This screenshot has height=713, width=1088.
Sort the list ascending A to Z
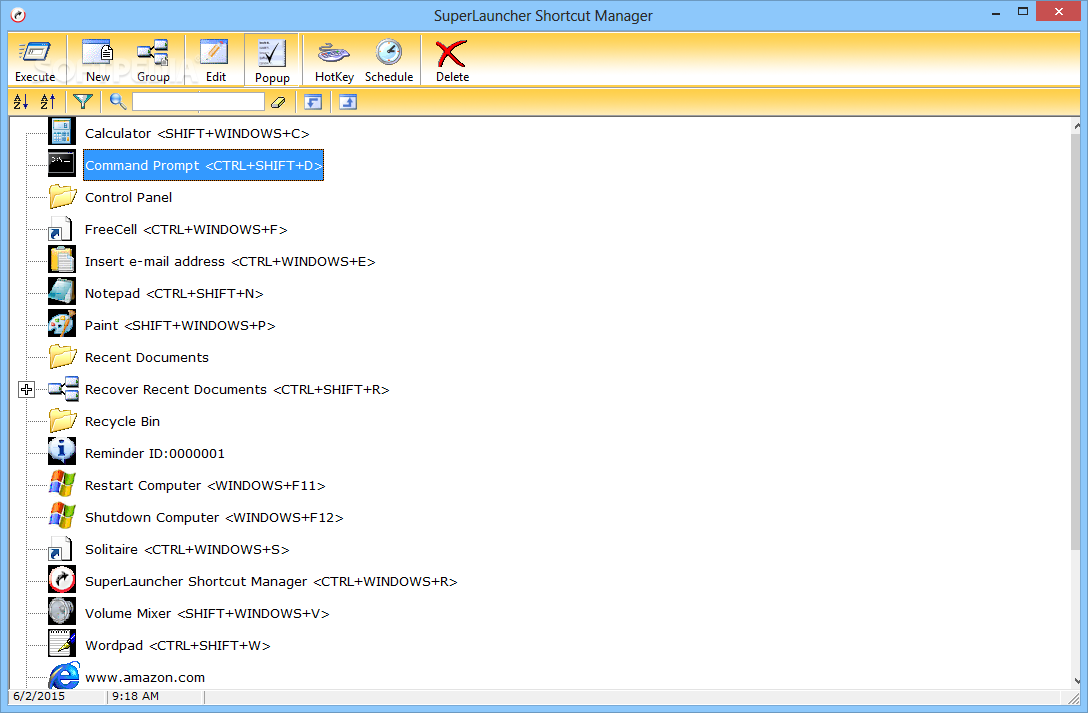click(21, 102)
